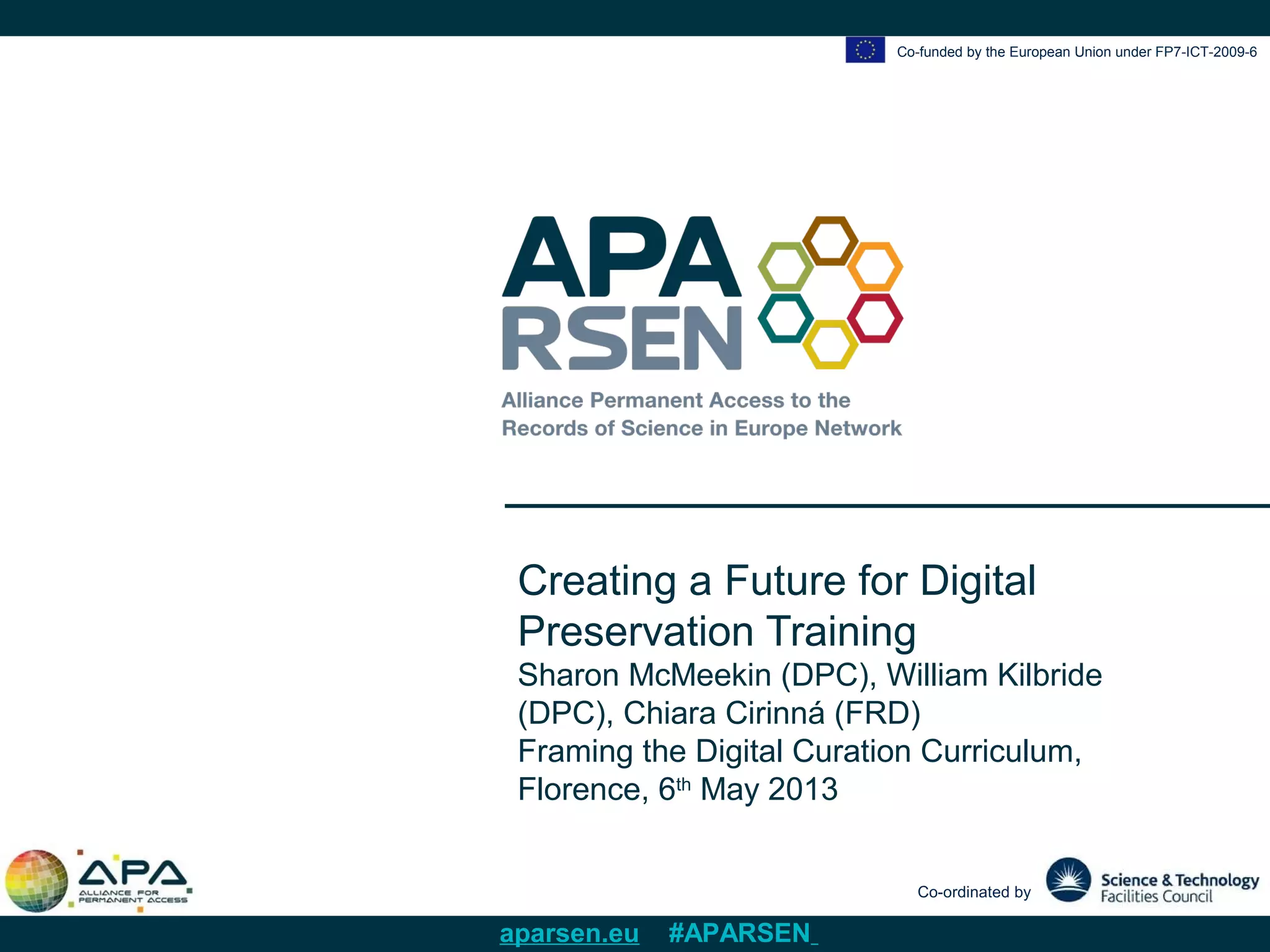The width and height of the screenshot is (1270, 952).
Task: Click the Science & Technology Facilities Council text
Action: coord(1179,888)
